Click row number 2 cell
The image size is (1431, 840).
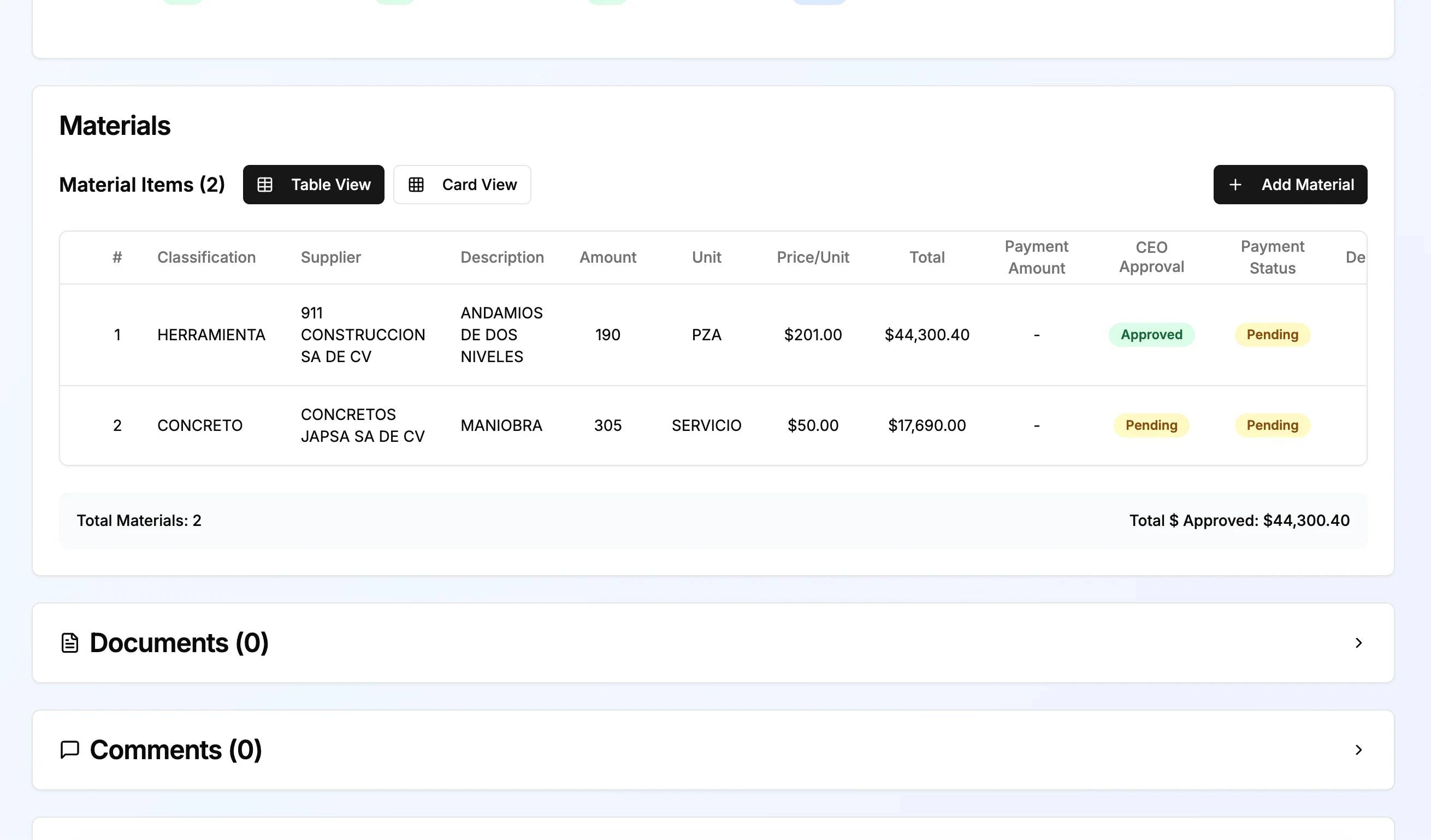click(117, 425)
